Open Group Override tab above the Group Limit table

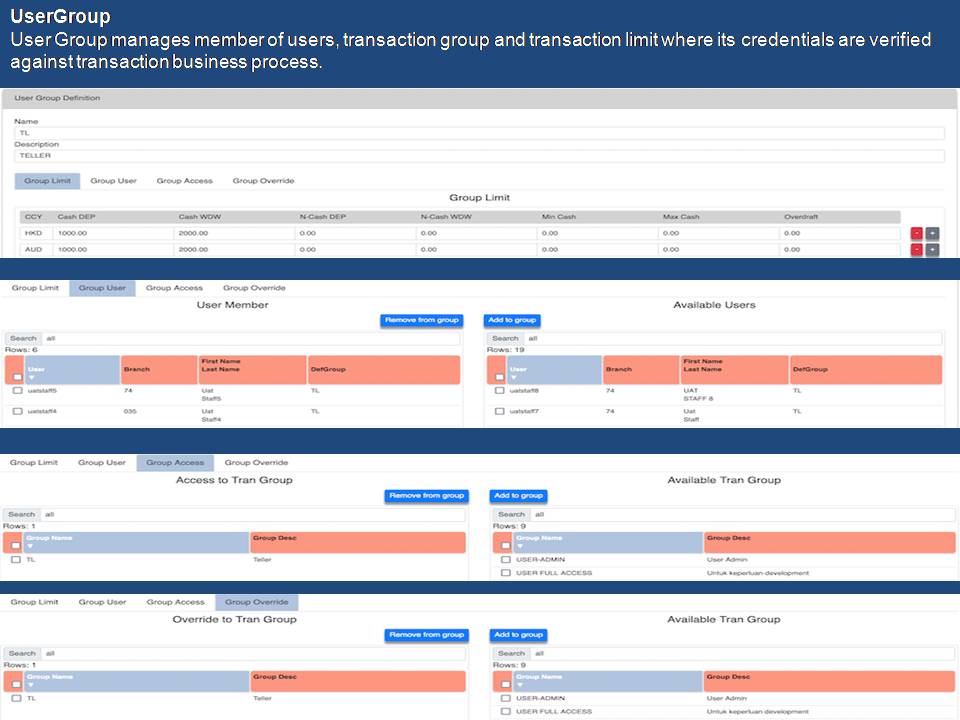(x=263, y=181)
